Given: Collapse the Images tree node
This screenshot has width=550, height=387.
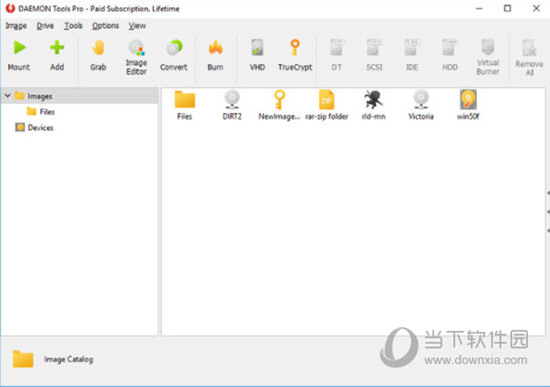Looking at the screenshot, I should 7,95.
